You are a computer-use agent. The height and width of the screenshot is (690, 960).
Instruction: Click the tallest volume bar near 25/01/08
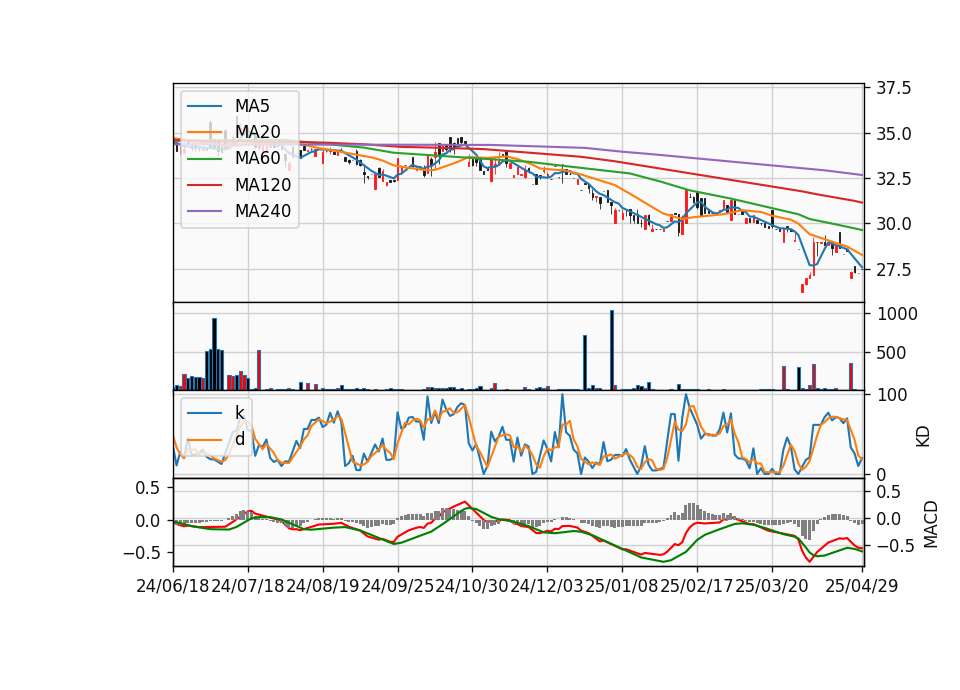[612, 350]
